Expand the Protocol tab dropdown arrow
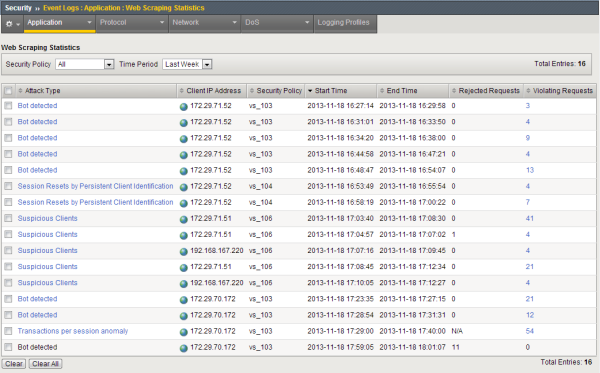600x373 pixels. (161, 23)
